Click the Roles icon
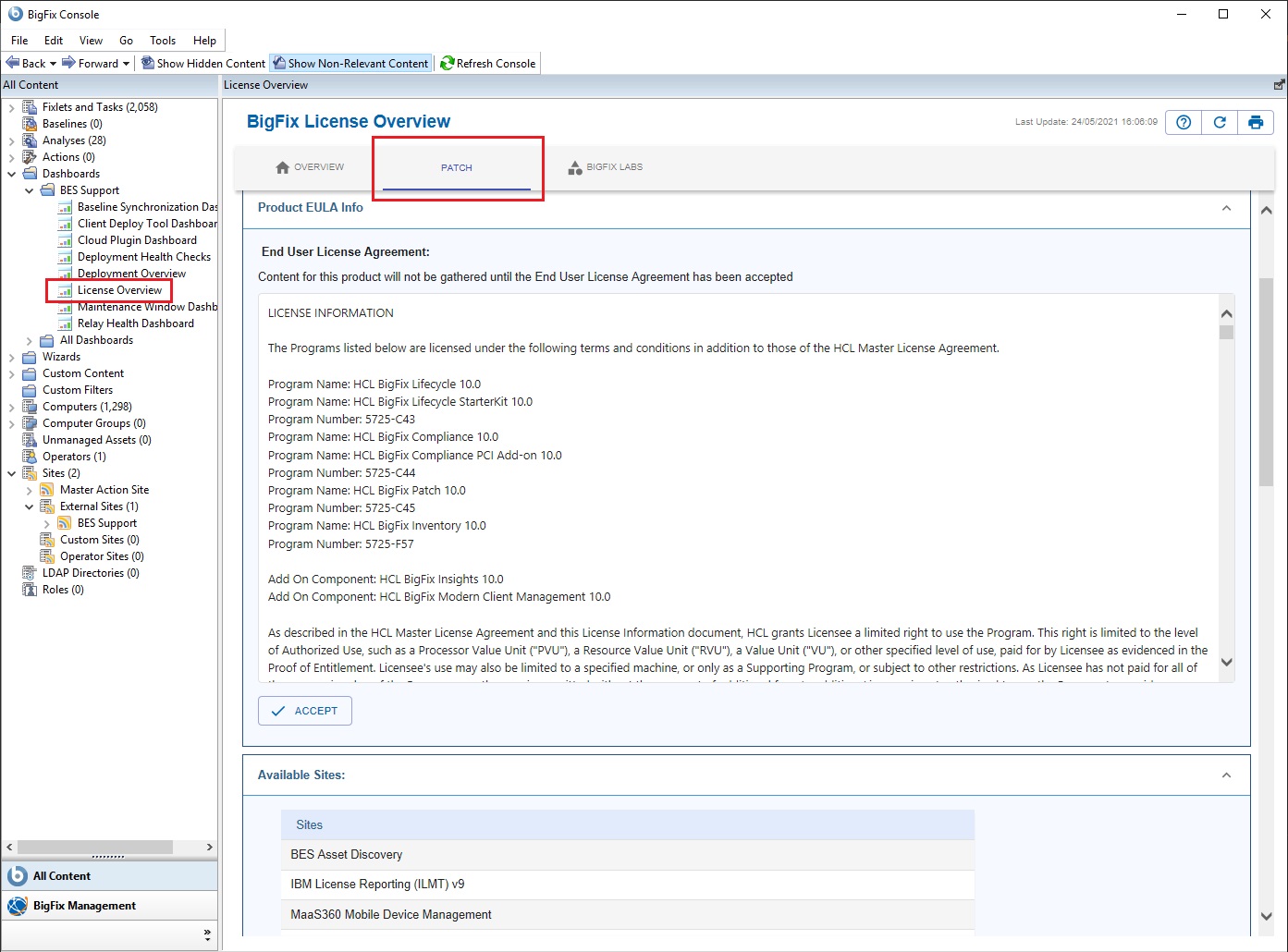Screen dimensions: 1288x952 30,590
